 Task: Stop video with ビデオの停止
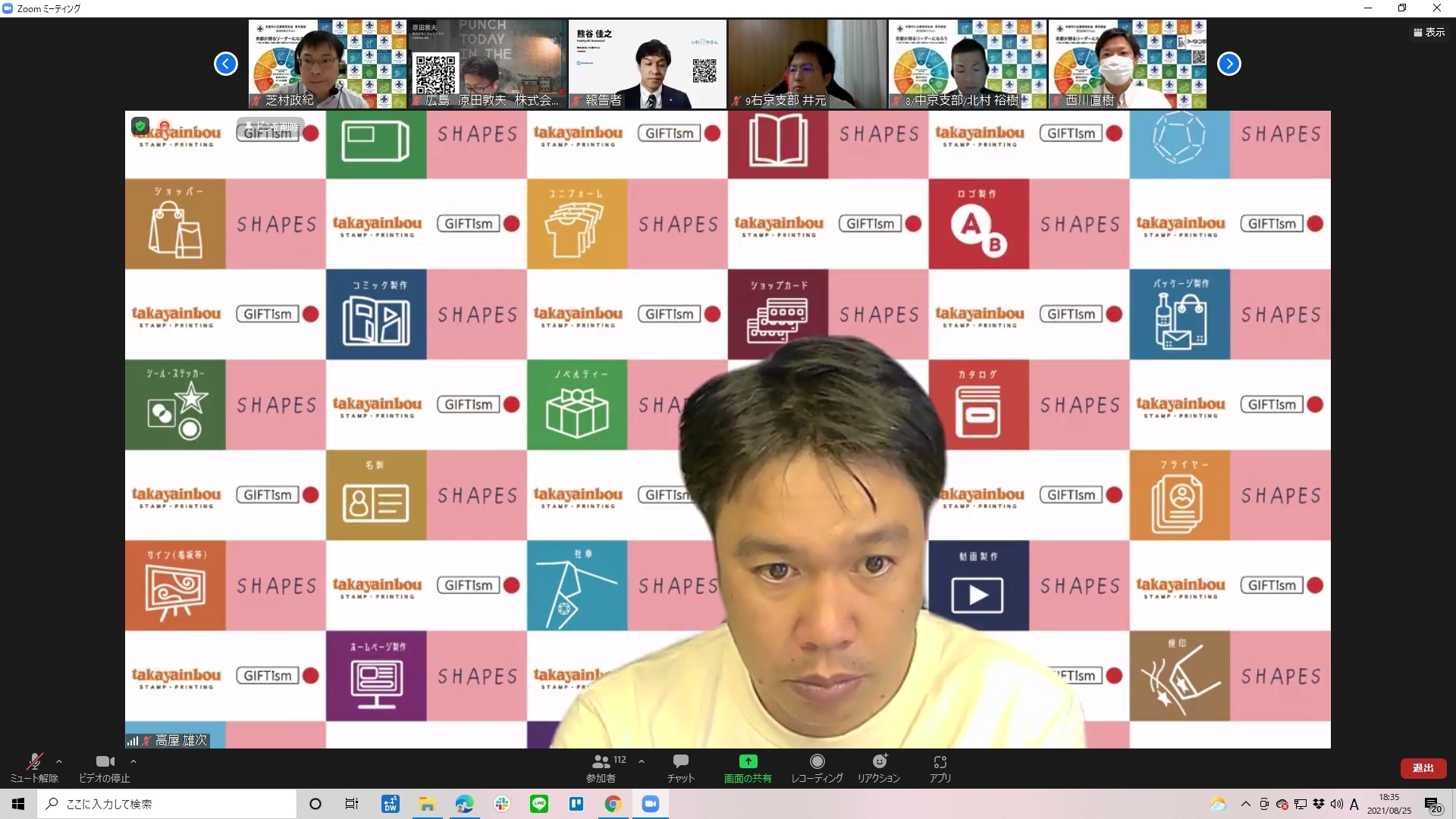click(x=105, y=767)
